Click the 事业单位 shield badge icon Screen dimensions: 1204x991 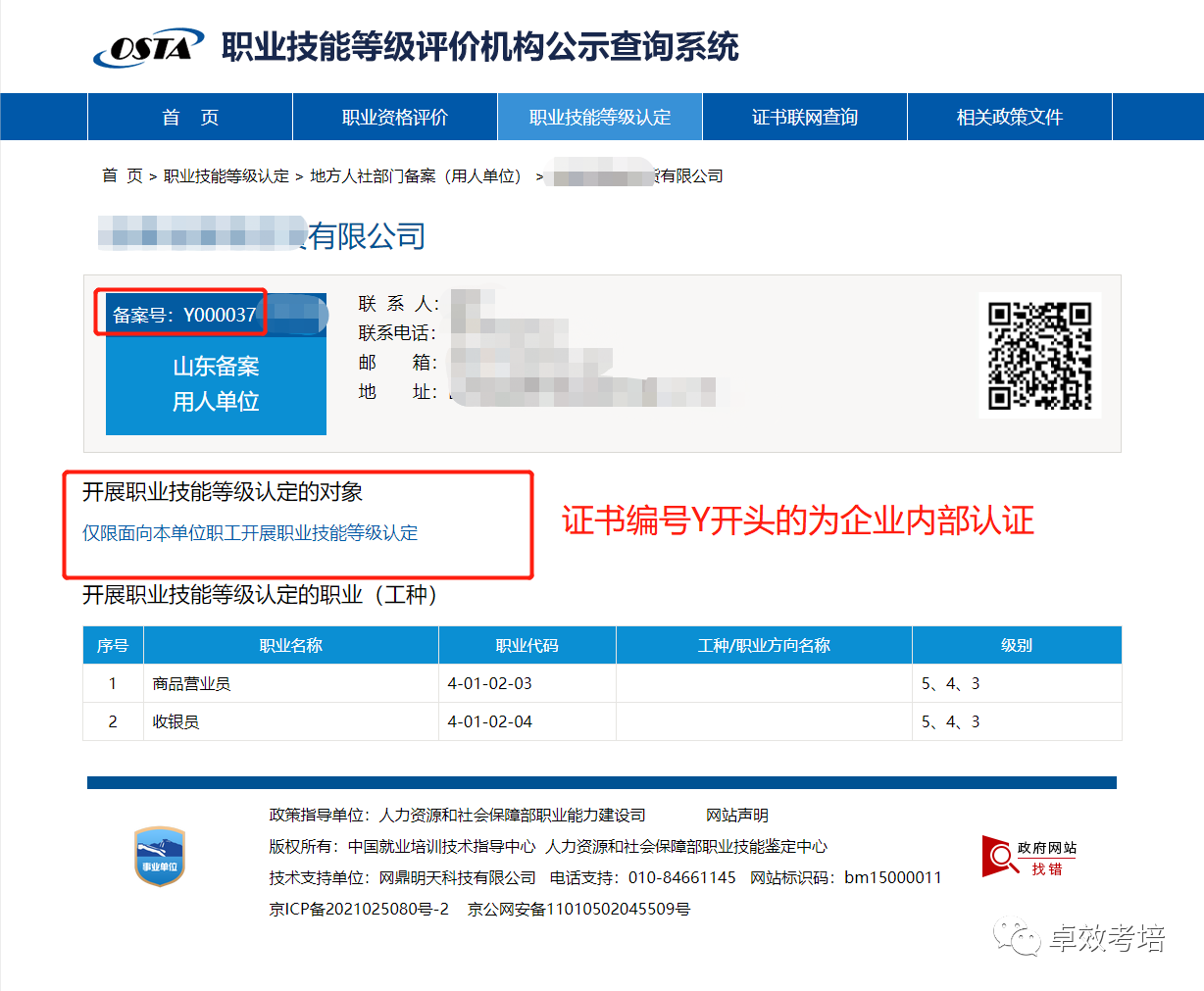pos(159,857)
